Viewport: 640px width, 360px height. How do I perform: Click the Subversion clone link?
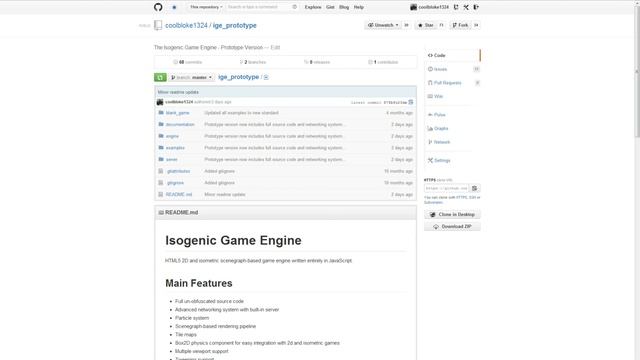pyautogui.click(x=433, y=202)
